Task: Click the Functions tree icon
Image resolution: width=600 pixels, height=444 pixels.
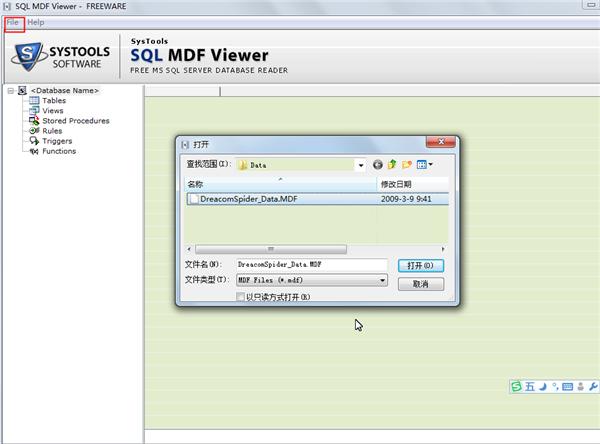Action: click(x=34, y=151)
